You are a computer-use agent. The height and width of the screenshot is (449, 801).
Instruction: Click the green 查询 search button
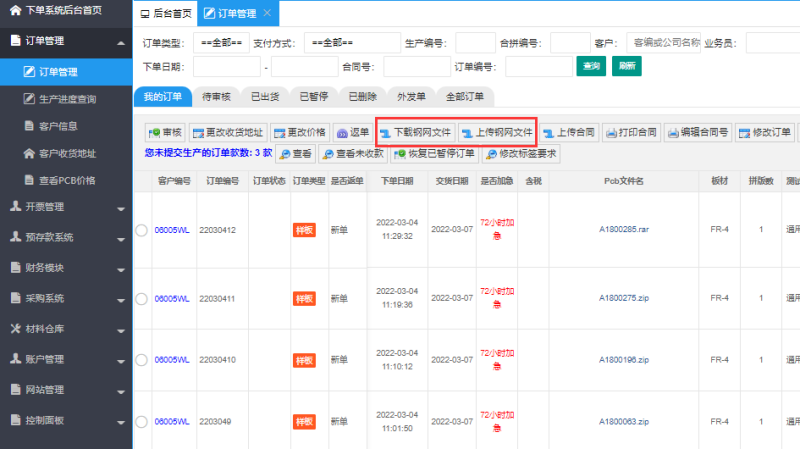pos(590,66)
